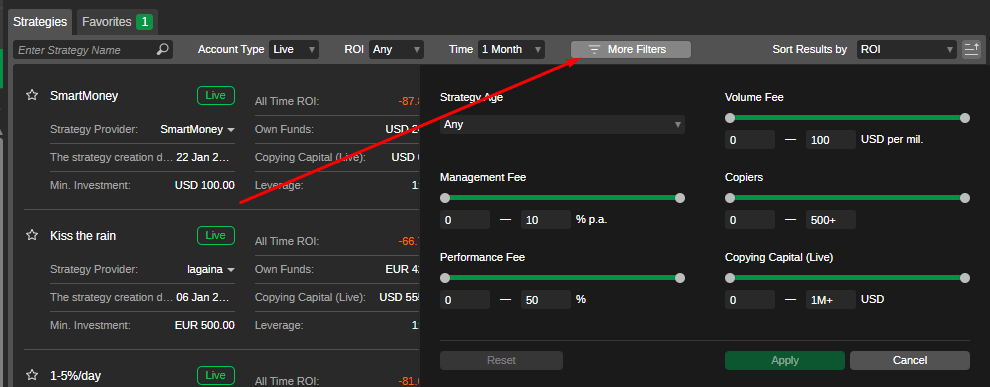Click Performance Fee minimum slider handle
The image size is (990, 387).
(x=445, y=278)
